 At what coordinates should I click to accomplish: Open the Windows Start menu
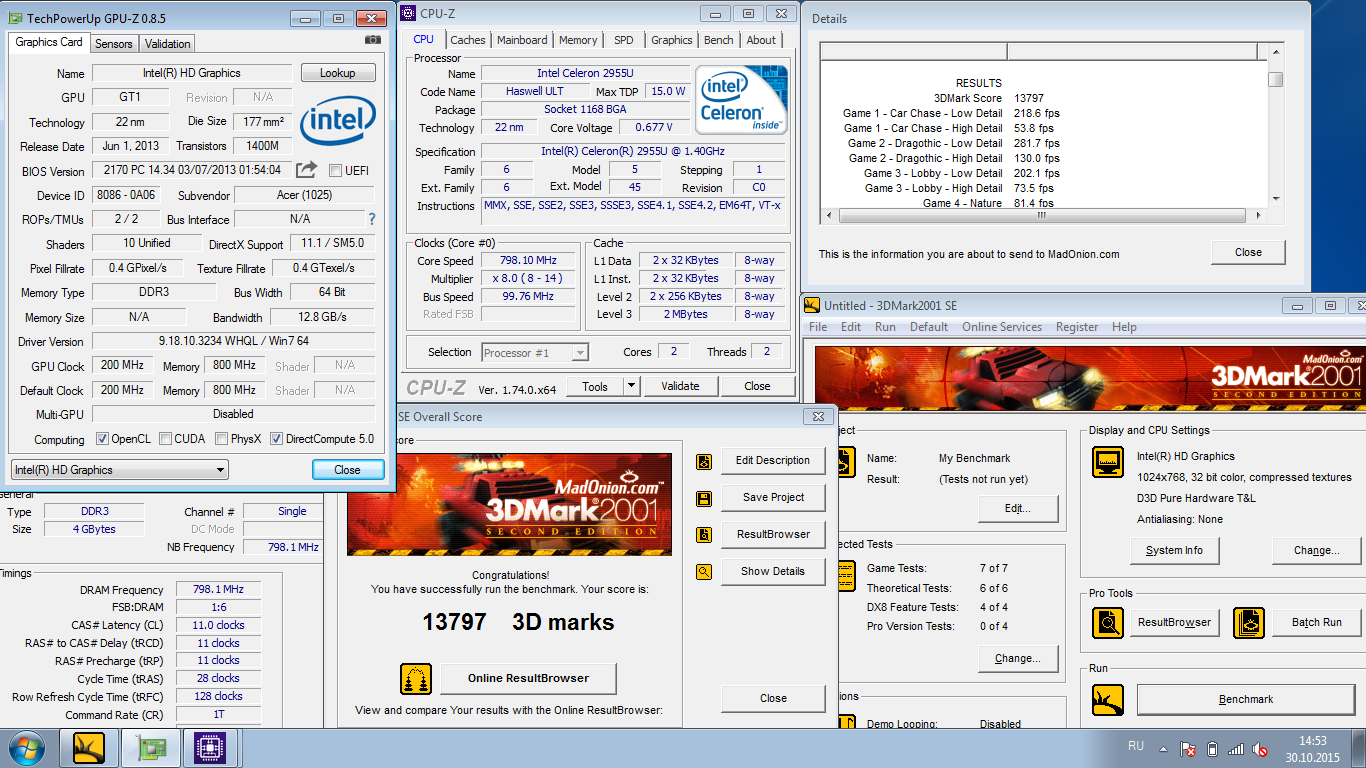click(x=27, y=748)
